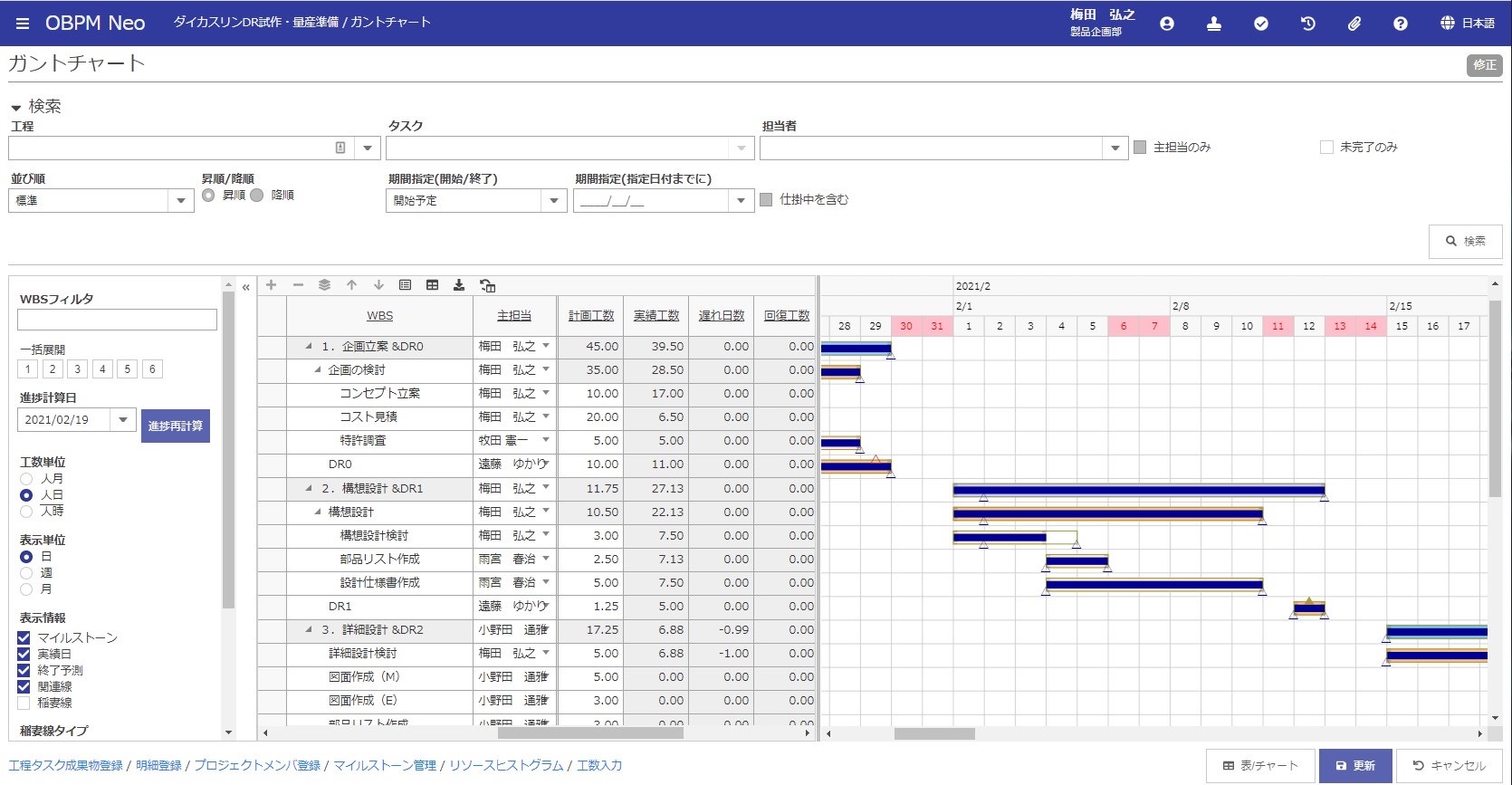Open the プロジェクトメンバ登録 link

click(x=257, y=766)
